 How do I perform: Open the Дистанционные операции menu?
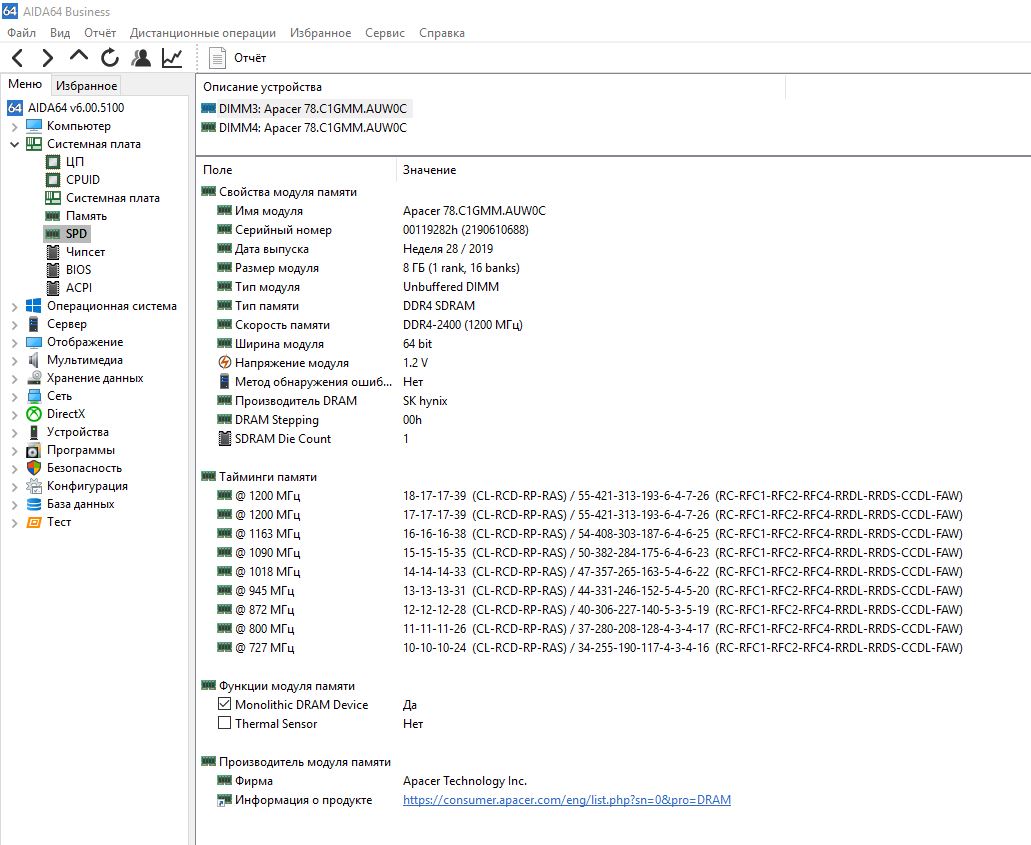[203, 33]
